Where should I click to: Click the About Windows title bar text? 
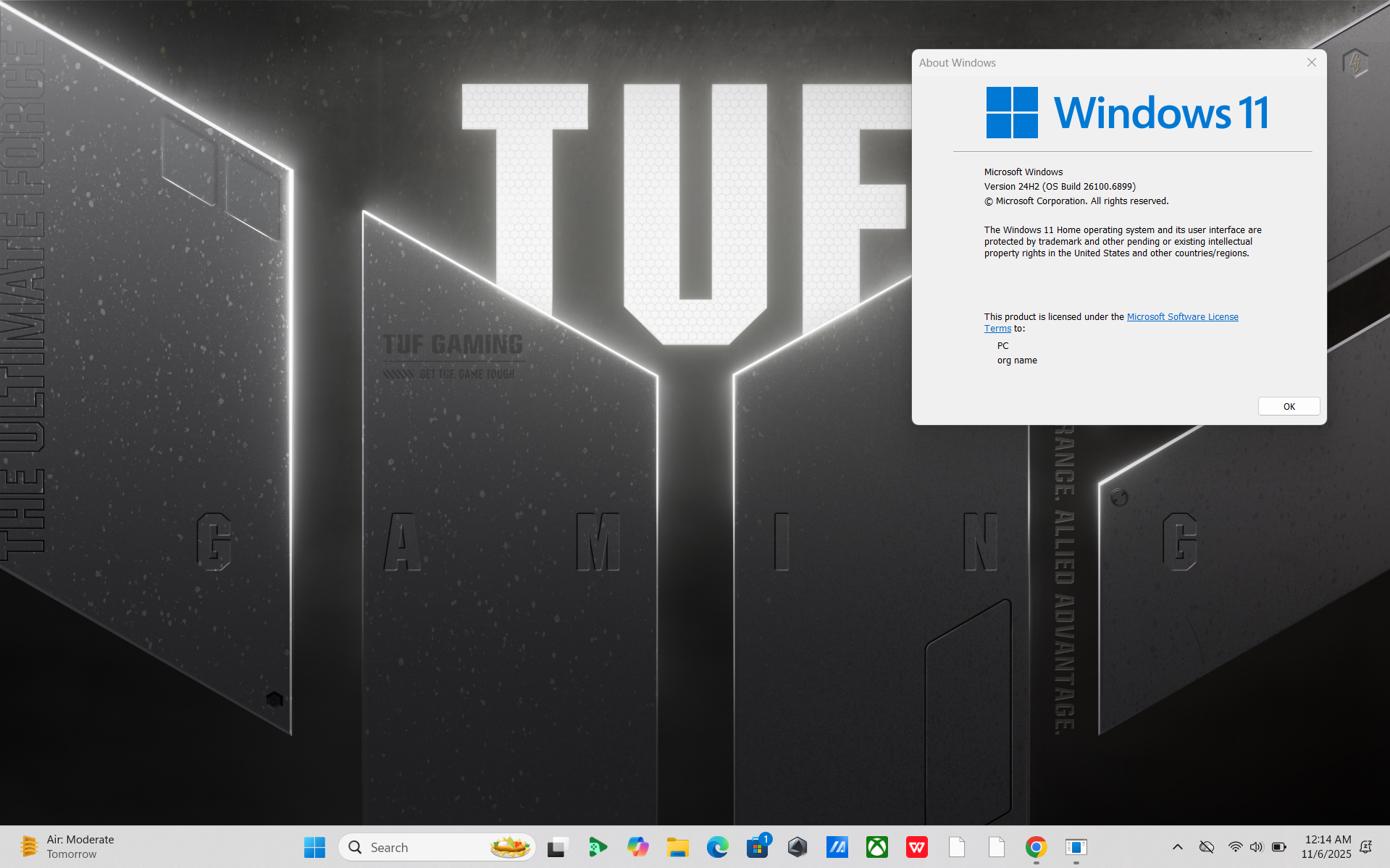[958, 63]
